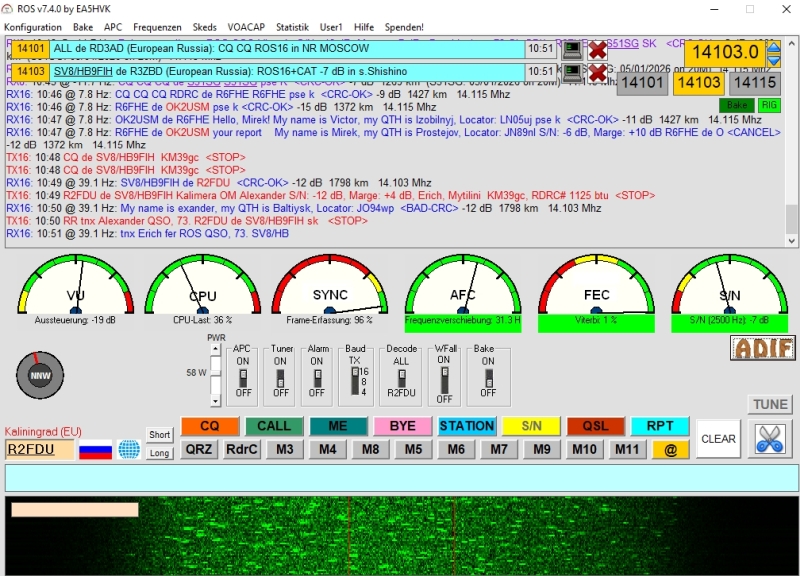The image size is (800, 576).
Task: Open the Hilfe menu
Action: (x=364, y=28)
